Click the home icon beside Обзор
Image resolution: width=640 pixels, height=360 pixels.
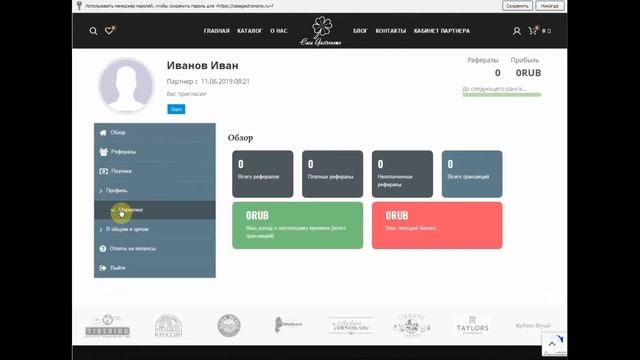pos(103,133)
